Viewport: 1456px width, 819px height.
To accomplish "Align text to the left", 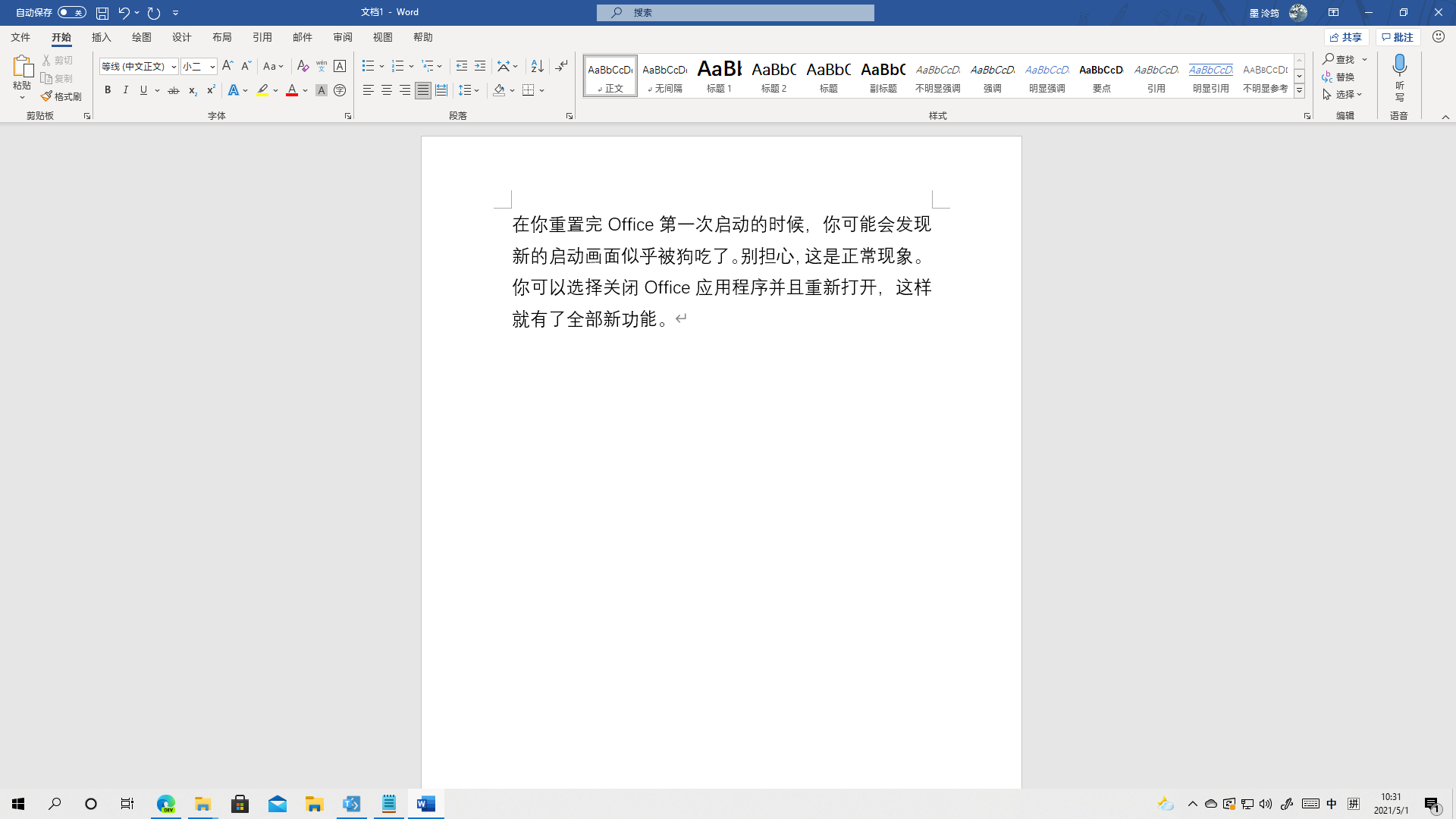I will click(369, 90).
